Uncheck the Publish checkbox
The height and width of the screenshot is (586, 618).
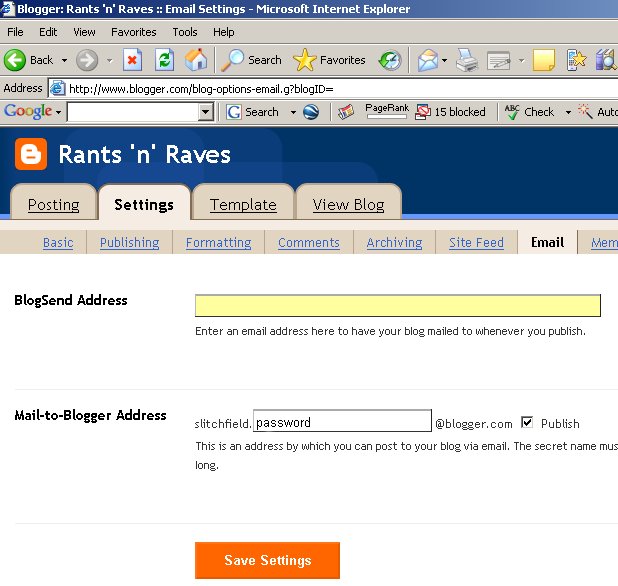tap(527, 422)
